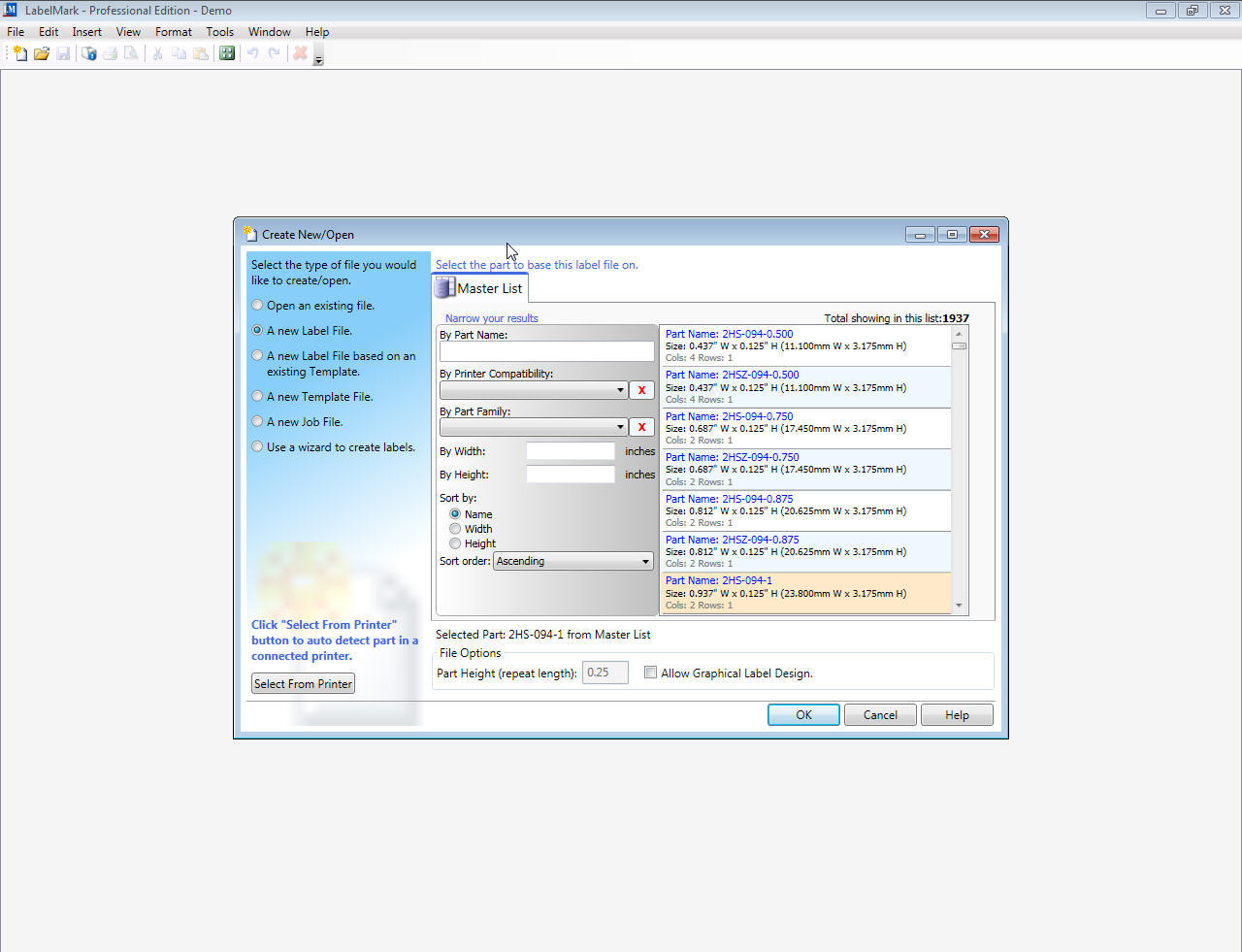Click the LabelMark app icon in title bar
This screenshot has height=952, width=1242.
[11, 10]
